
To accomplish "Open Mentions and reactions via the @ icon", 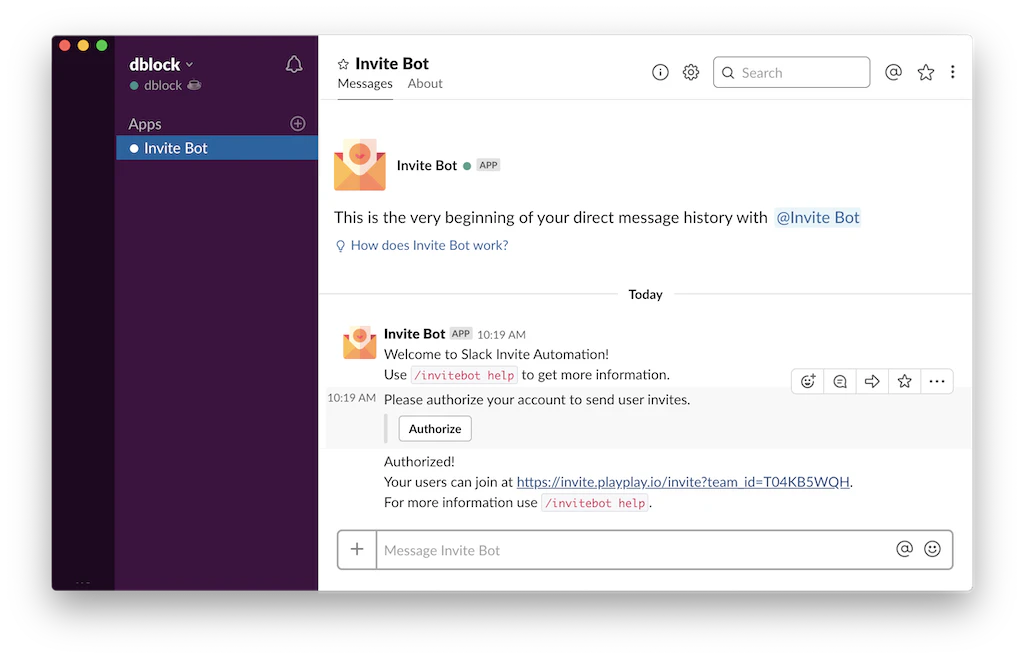I will tap(893, 72).
